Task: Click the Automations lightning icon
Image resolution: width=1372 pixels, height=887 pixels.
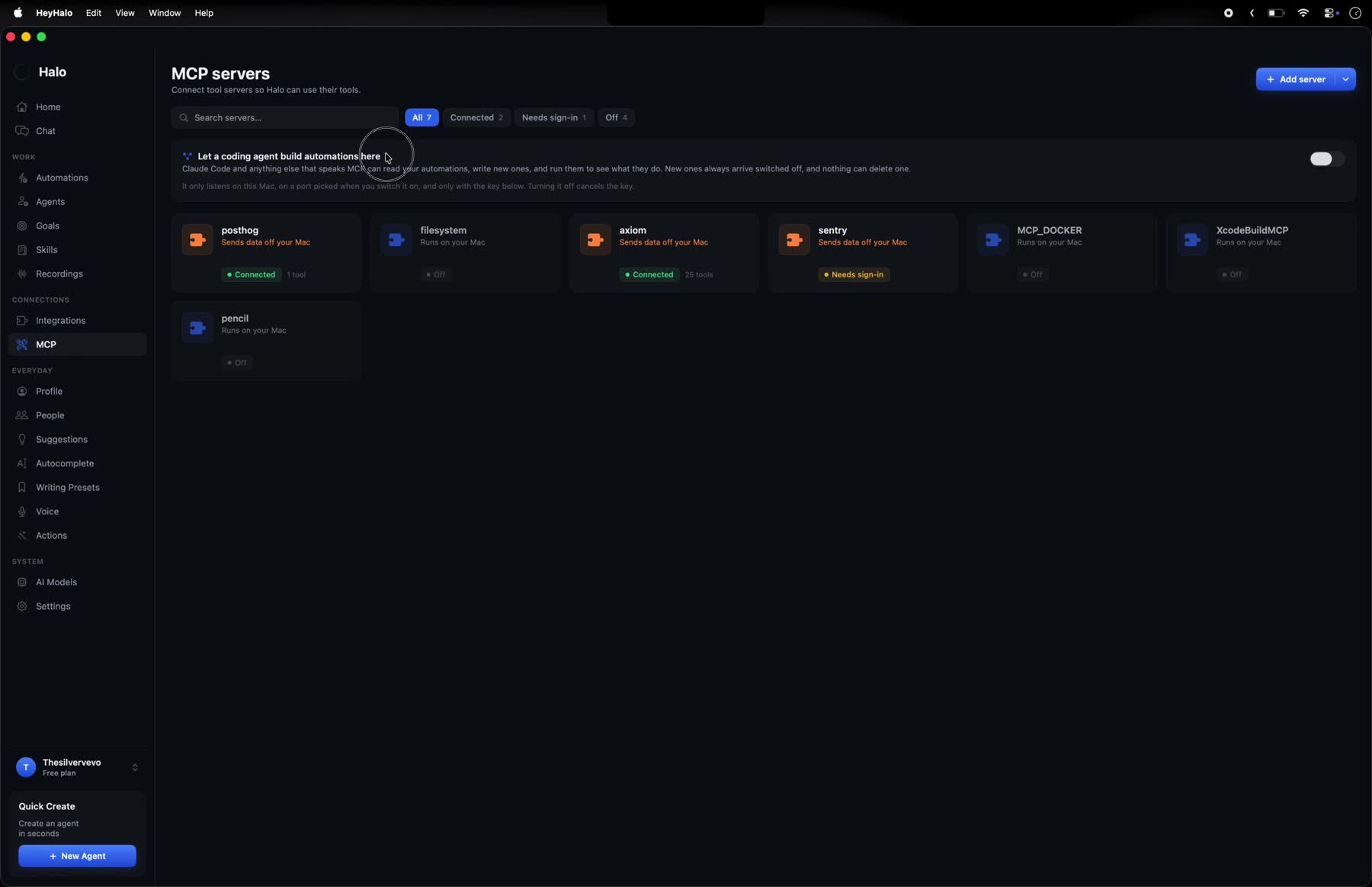Action: click(x=22, y=178)
